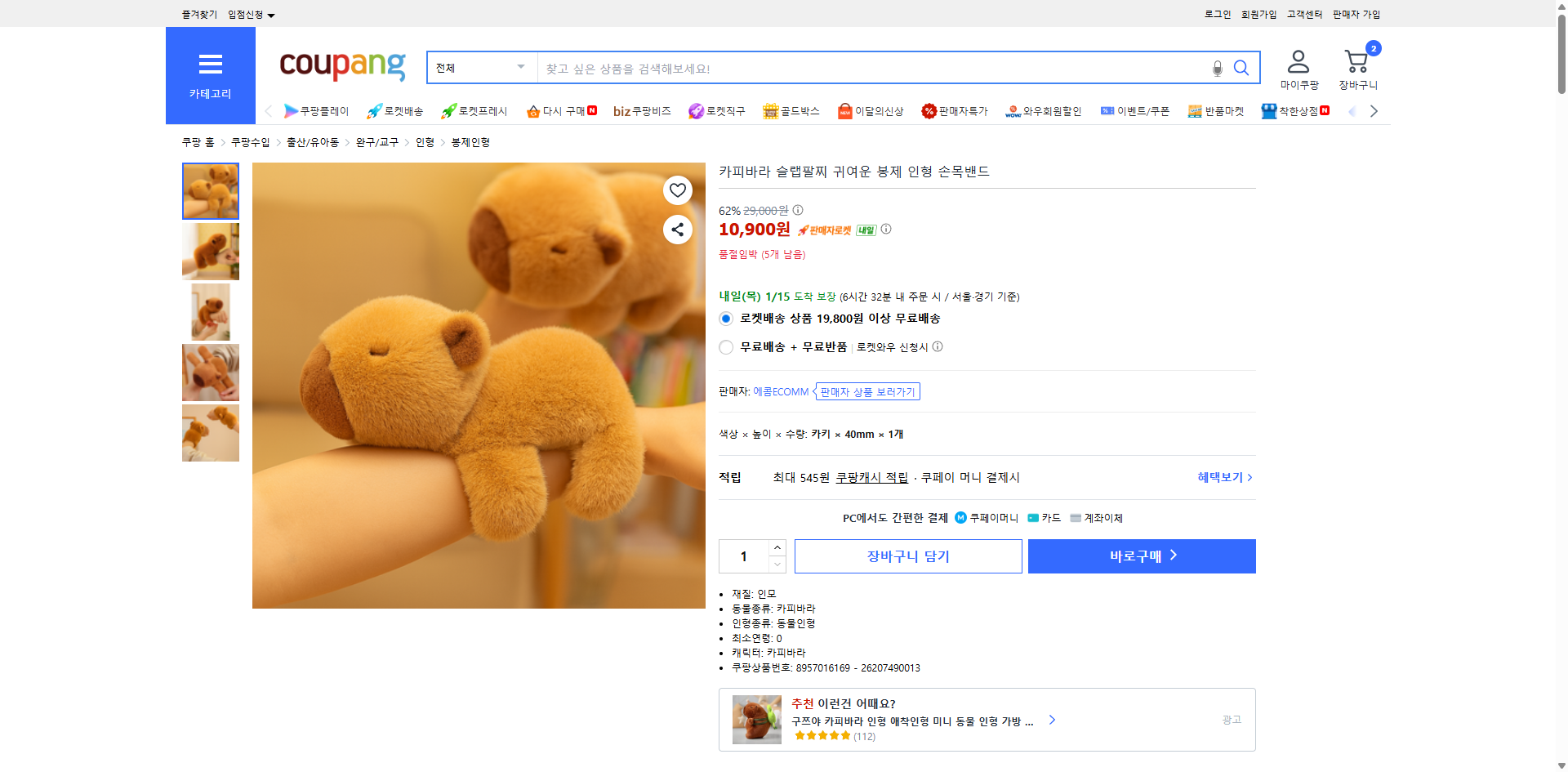This screenshot has height=772, width=1568.
Task: Open the 장바구니 cart icon
Action: click(1356, 60)
